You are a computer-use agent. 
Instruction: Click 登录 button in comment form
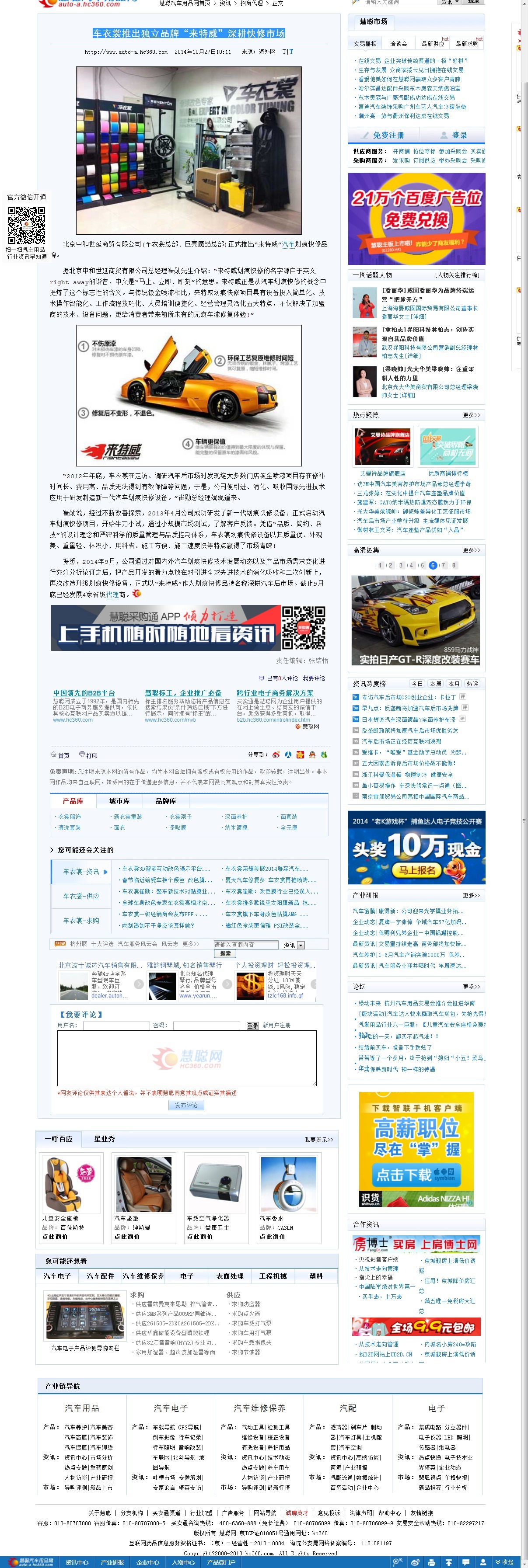click(252, 1026)
